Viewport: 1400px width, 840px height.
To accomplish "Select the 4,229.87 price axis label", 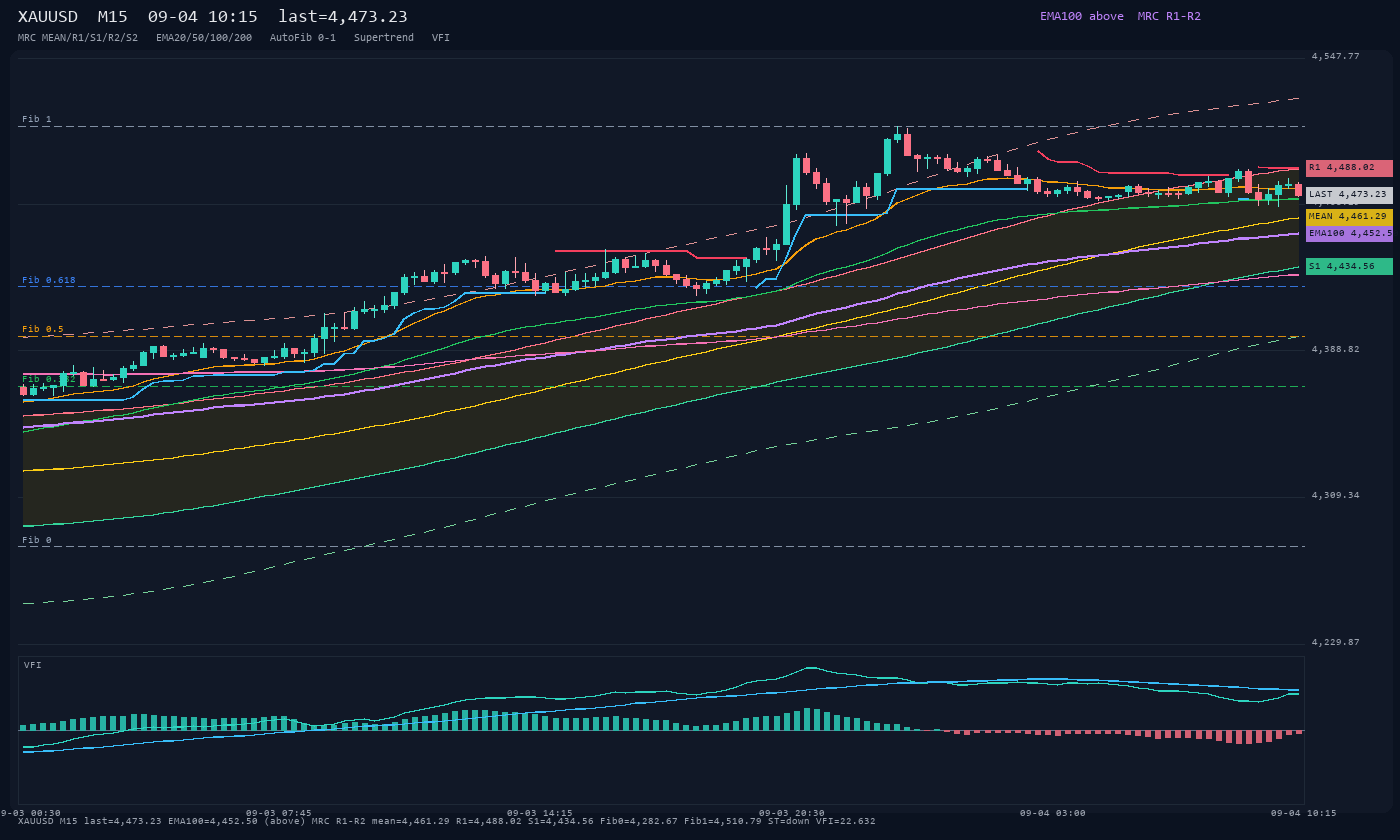I will pyautogui.click(x=1336, y=642).
